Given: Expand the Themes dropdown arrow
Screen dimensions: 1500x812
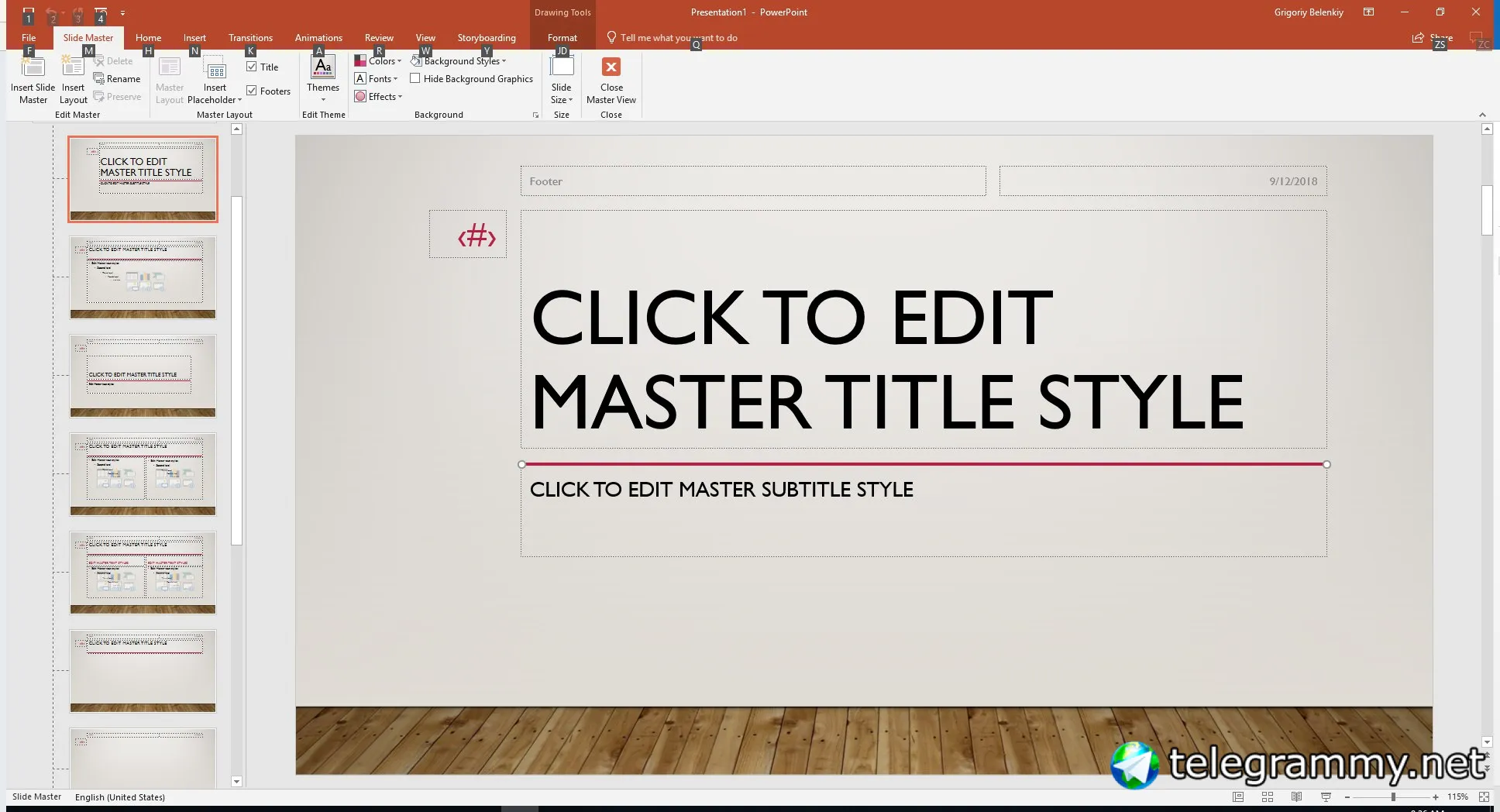Looking at the screenshot, I should click(x=323, y=99).
